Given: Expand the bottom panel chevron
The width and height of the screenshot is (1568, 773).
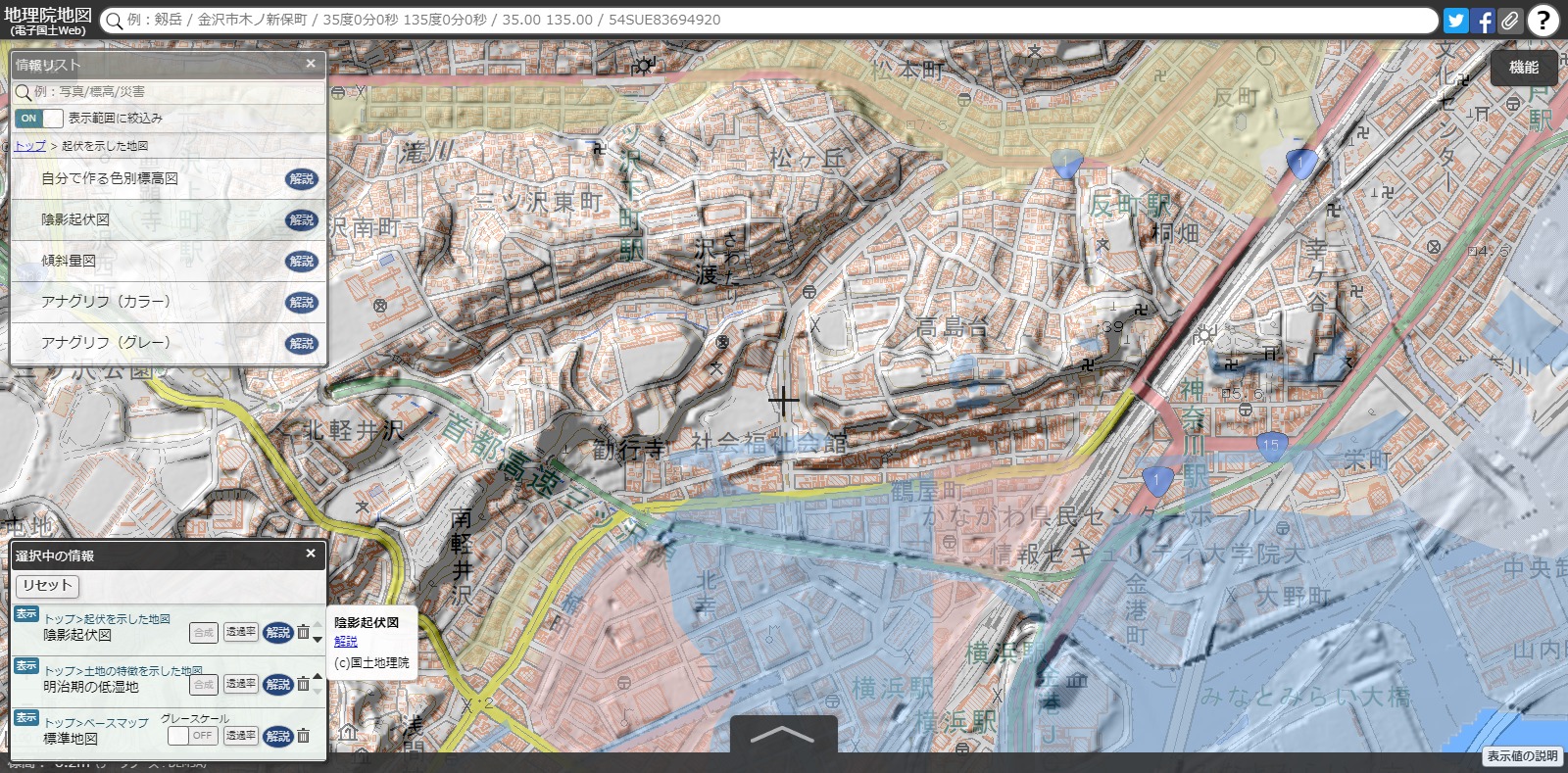Looking at the screenshot, I should tap(783, 734).
